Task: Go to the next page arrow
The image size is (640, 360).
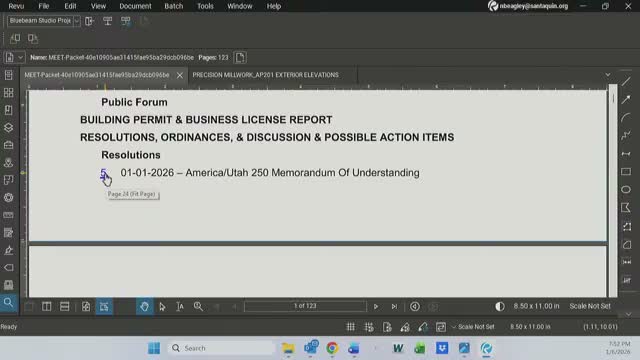Action: click(376, 307)
